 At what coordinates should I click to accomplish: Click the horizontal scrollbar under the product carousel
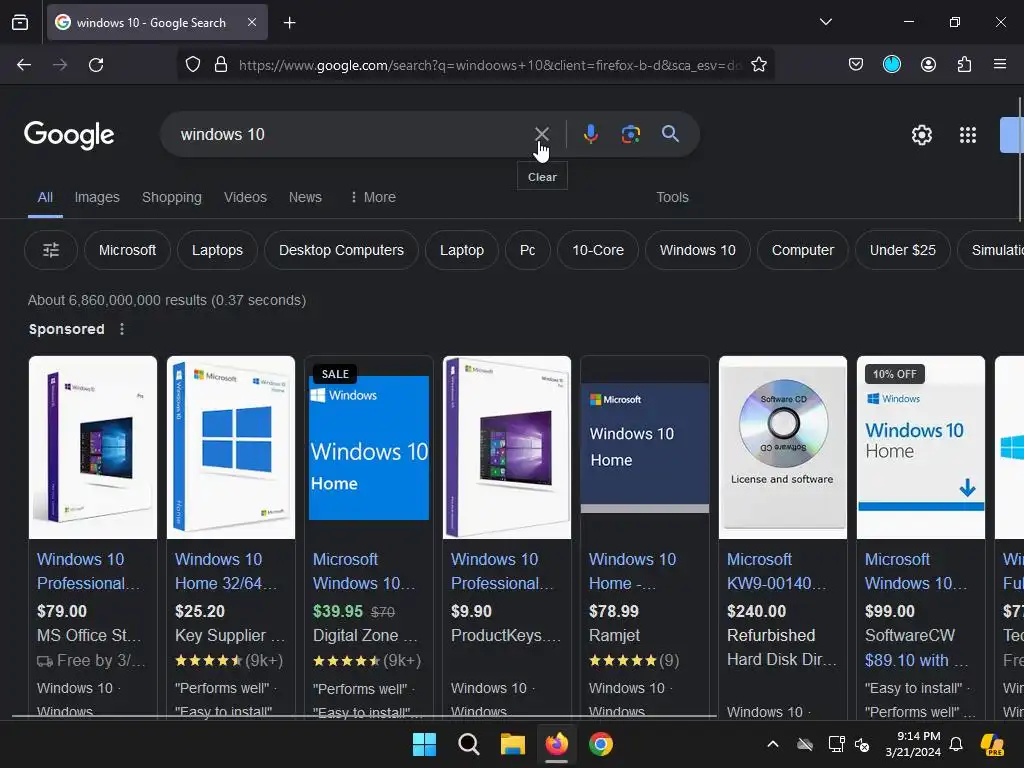(x=364, y=716)
